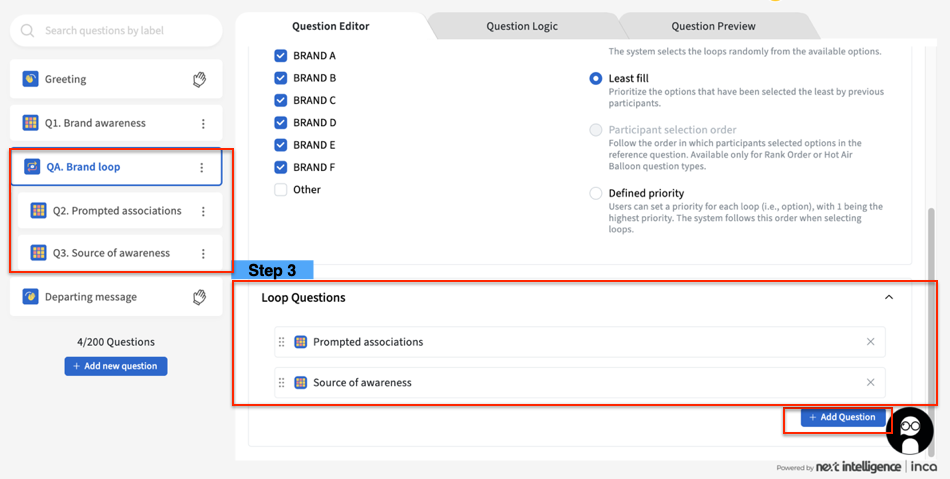This screenshot has height=479, width=950.
Task: Open the Question Preview tab
Action: (x=713, y=26)
